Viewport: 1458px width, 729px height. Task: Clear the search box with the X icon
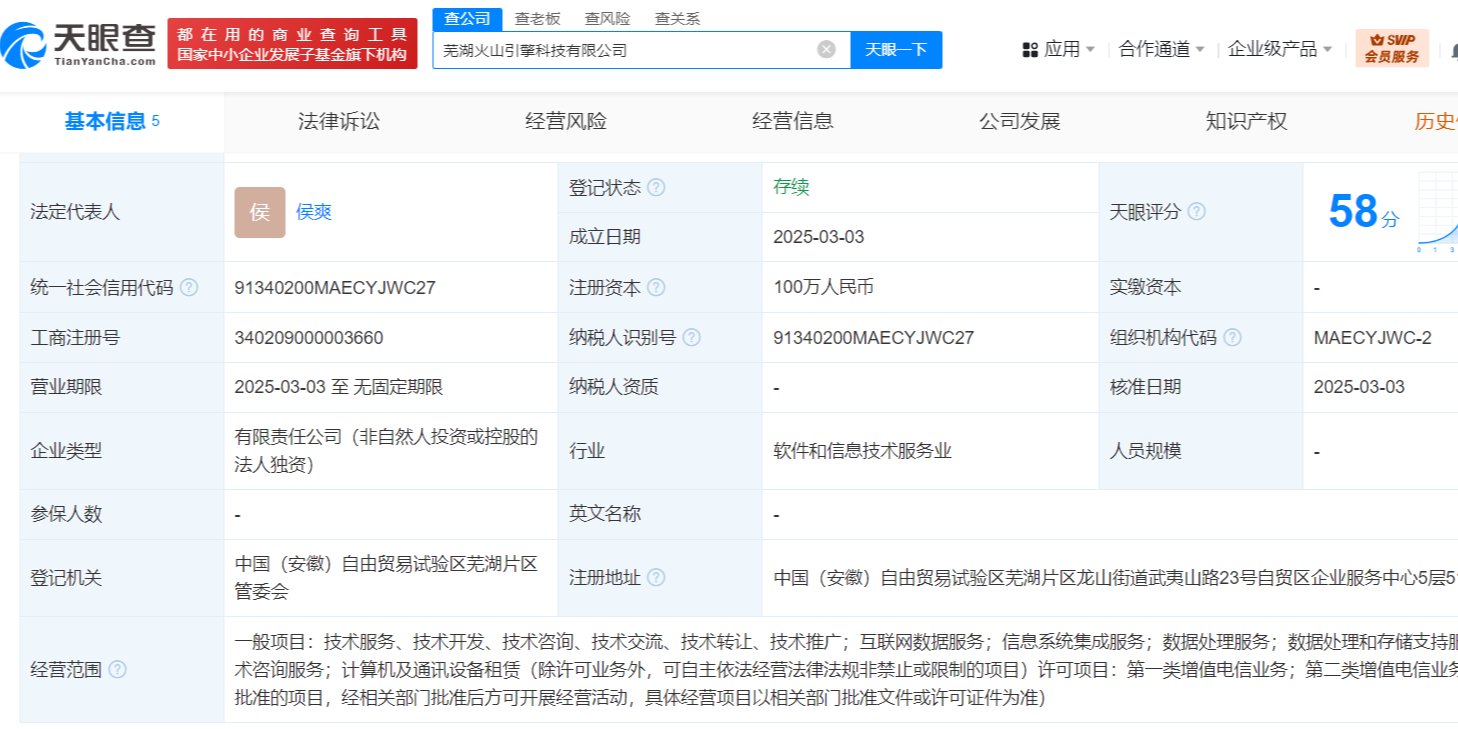click(825, 47)
